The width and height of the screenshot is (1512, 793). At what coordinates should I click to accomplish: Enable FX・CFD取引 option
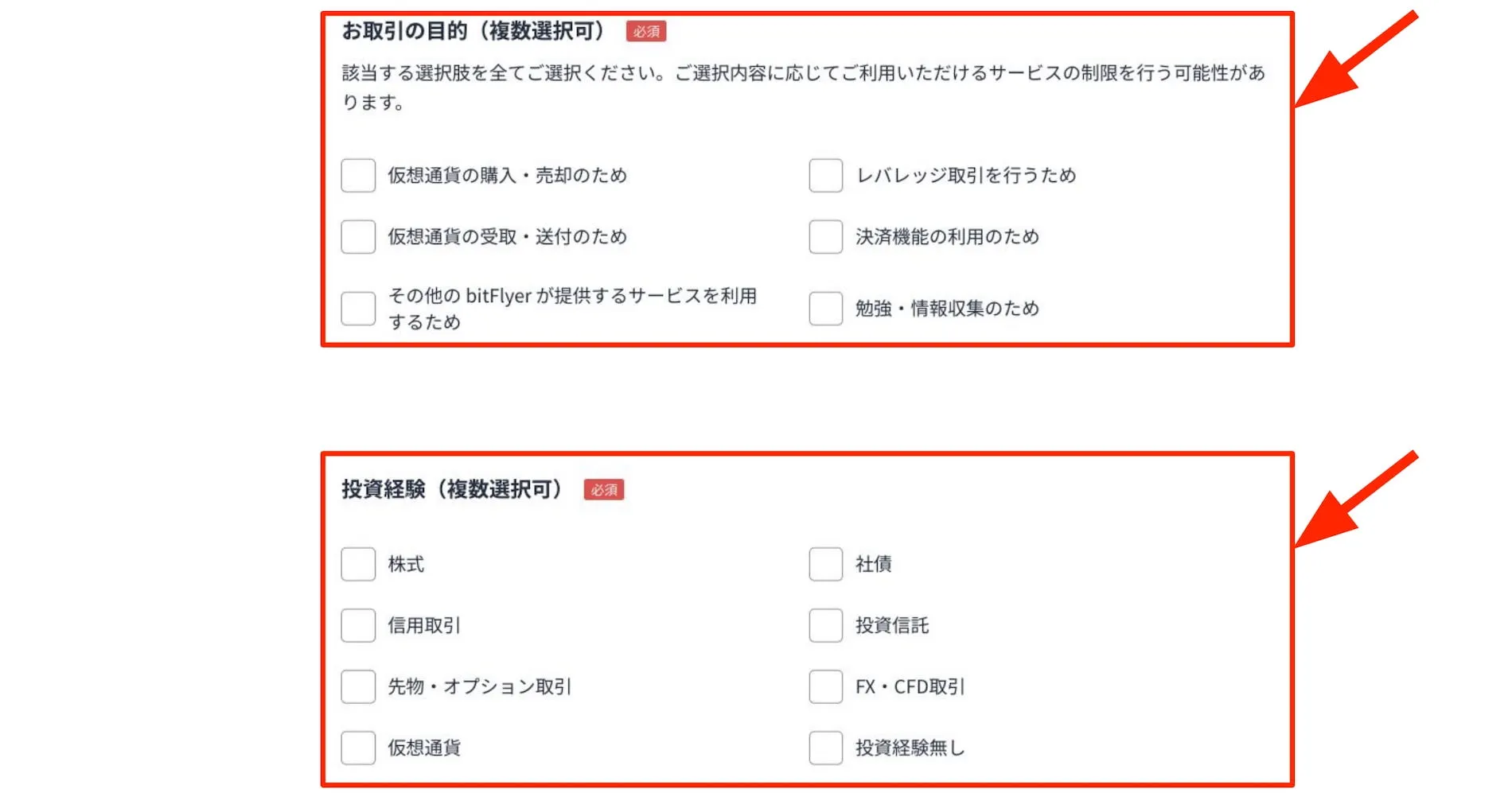coord(824,686)
